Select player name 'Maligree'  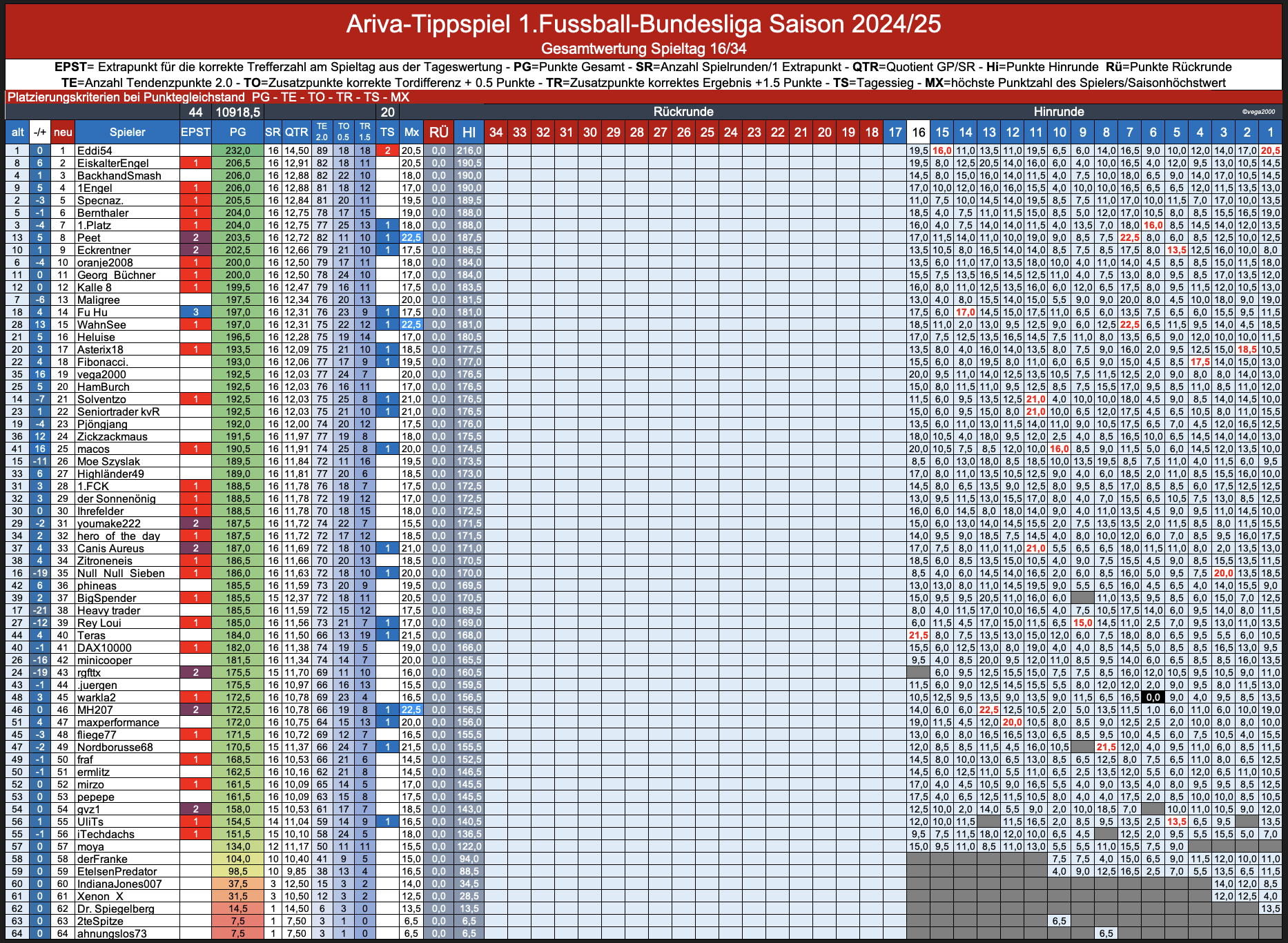click(x=98, y=300)
